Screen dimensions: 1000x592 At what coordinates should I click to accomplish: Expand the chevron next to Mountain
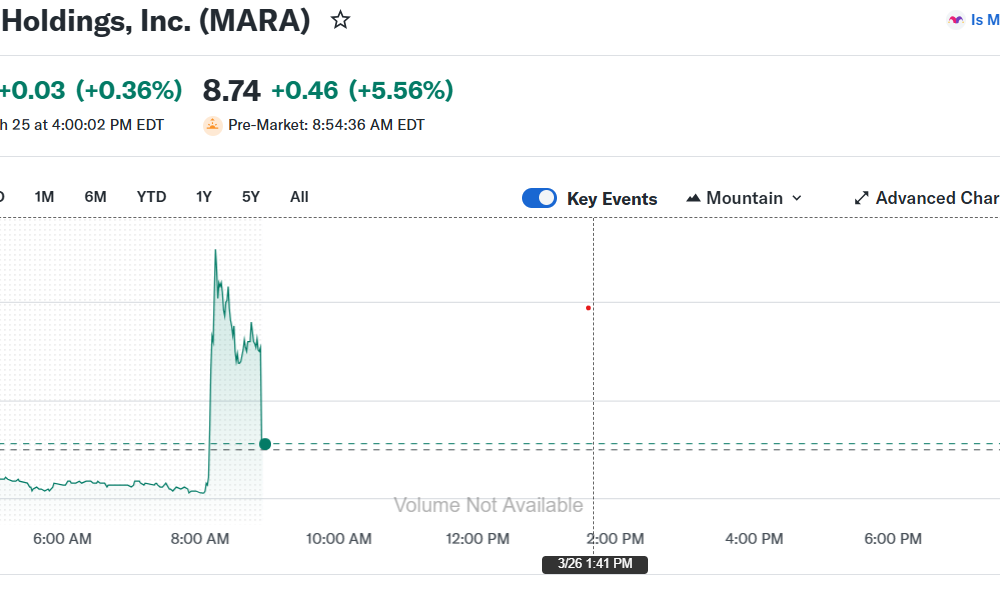[x=798, y=198]
